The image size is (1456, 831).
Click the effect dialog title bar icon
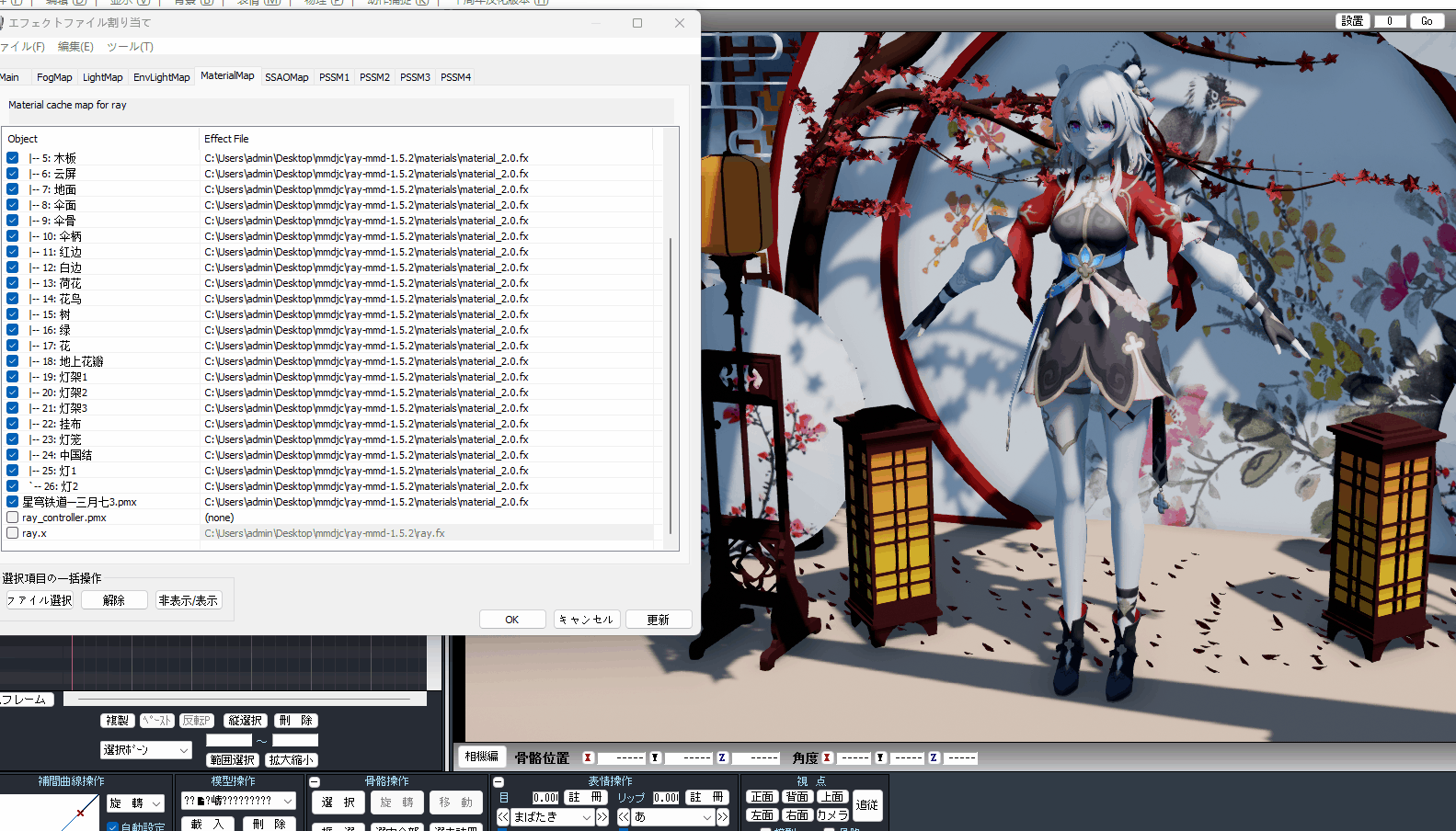(x=2, y=23)
